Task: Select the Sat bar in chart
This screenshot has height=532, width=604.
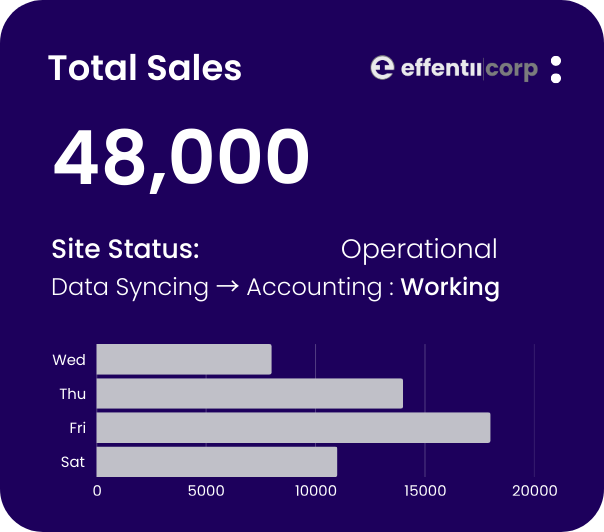Action: (216, 462)
